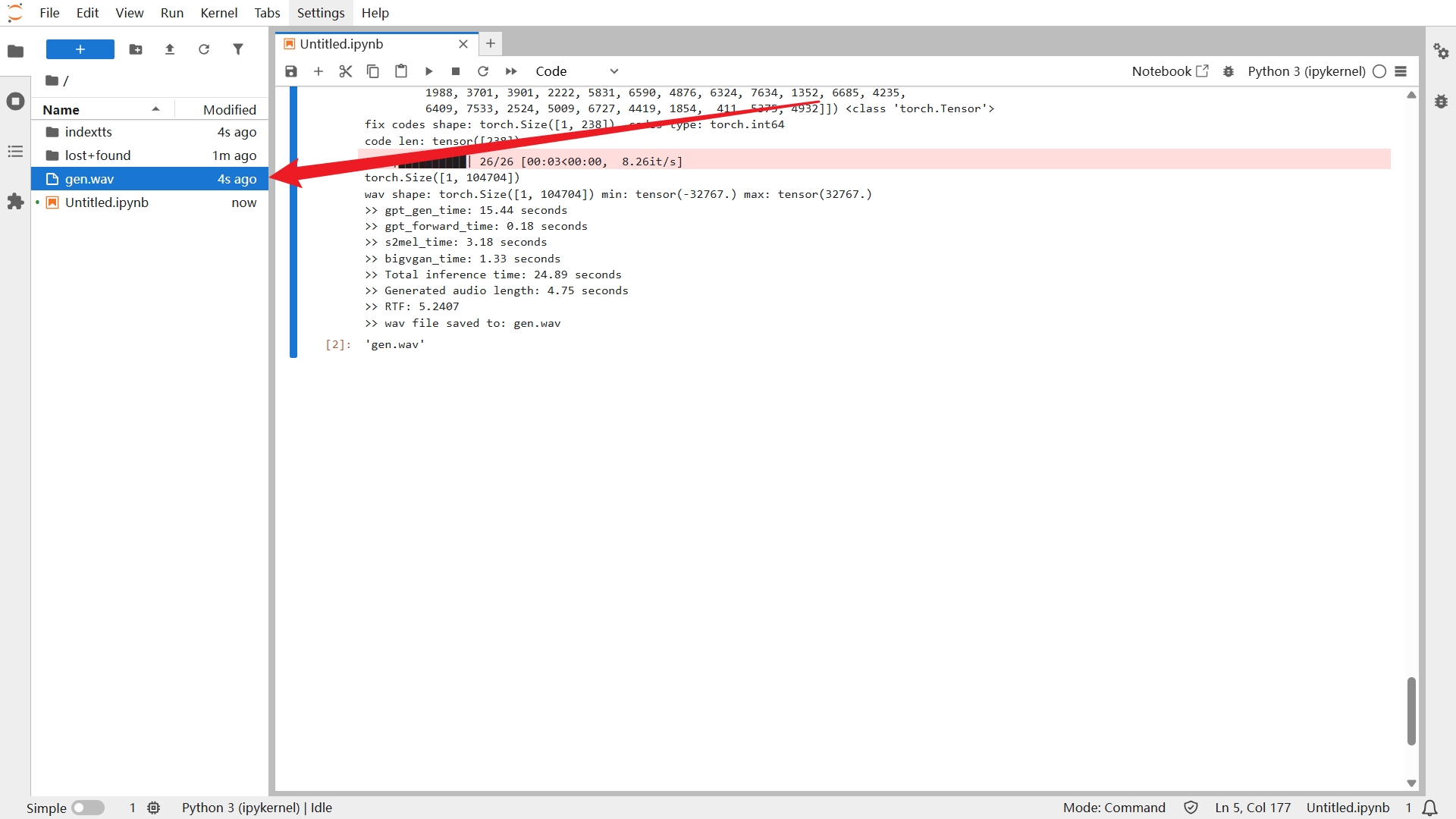
Task: Add a new launcher tab
Action: tap(491, 44)
